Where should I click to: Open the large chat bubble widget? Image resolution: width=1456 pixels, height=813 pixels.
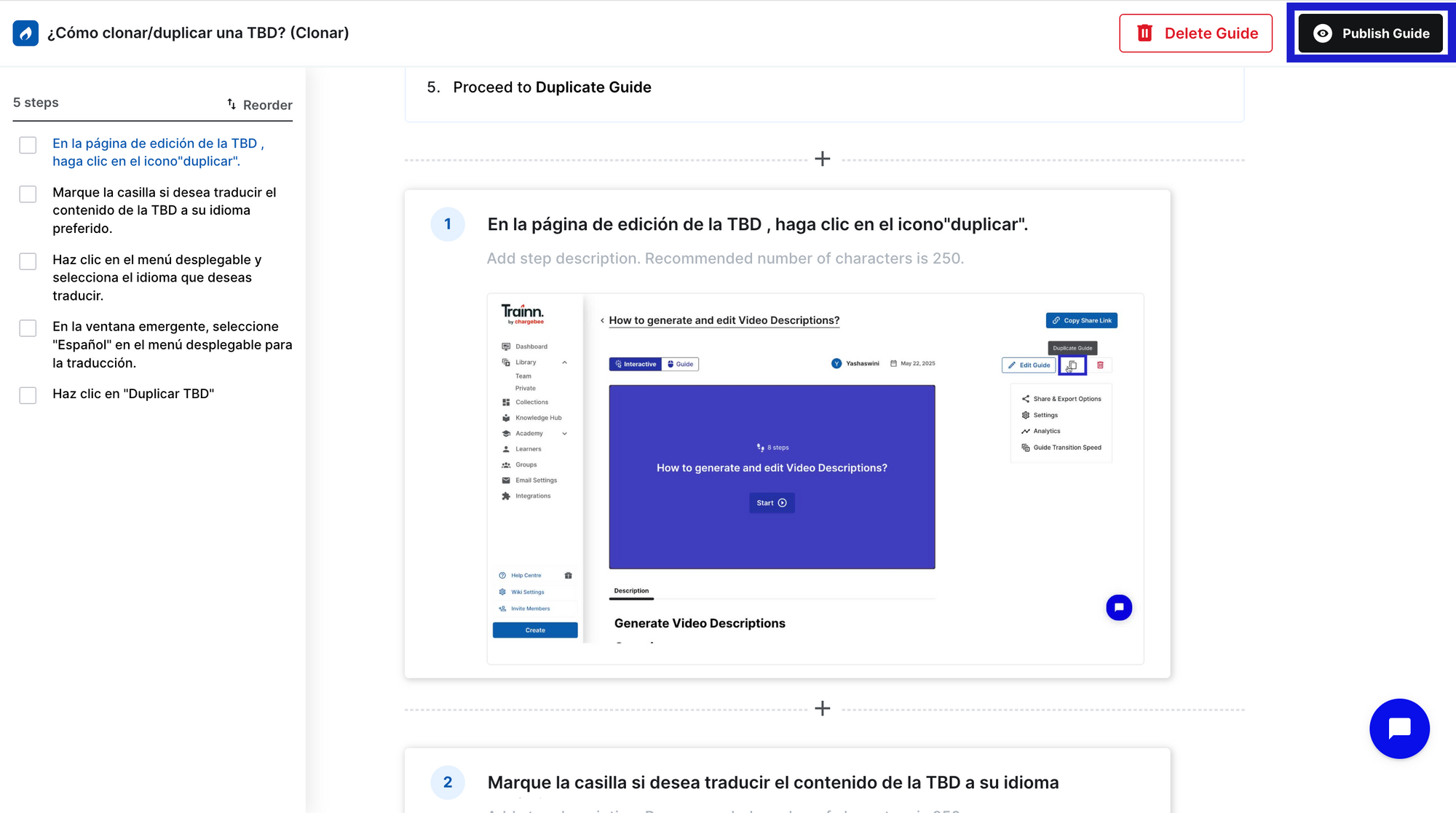pos(1399,729)
